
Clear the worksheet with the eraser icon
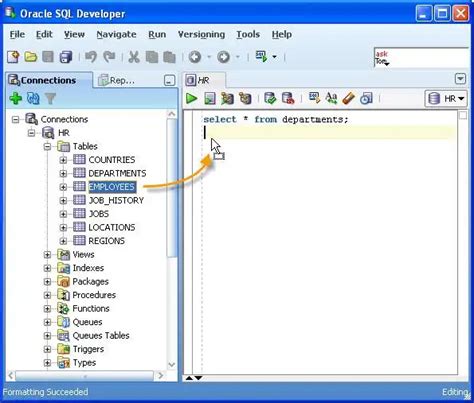coord(348,98)
